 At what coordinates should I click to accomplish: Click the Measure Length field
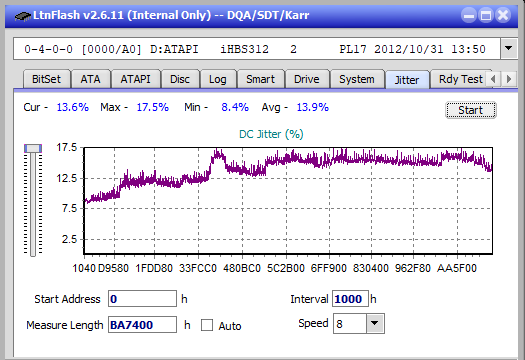[x=142, y=325]
